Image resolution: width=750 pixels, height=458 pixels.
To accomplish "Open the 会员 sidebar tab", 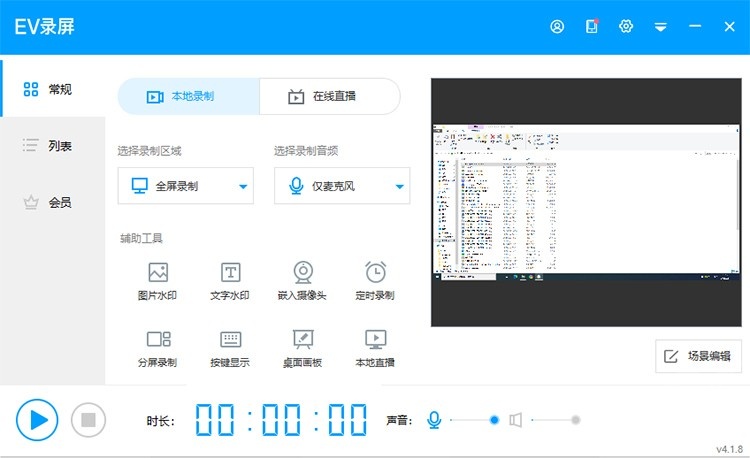I will pyautogui.click(x=53, y=202).
